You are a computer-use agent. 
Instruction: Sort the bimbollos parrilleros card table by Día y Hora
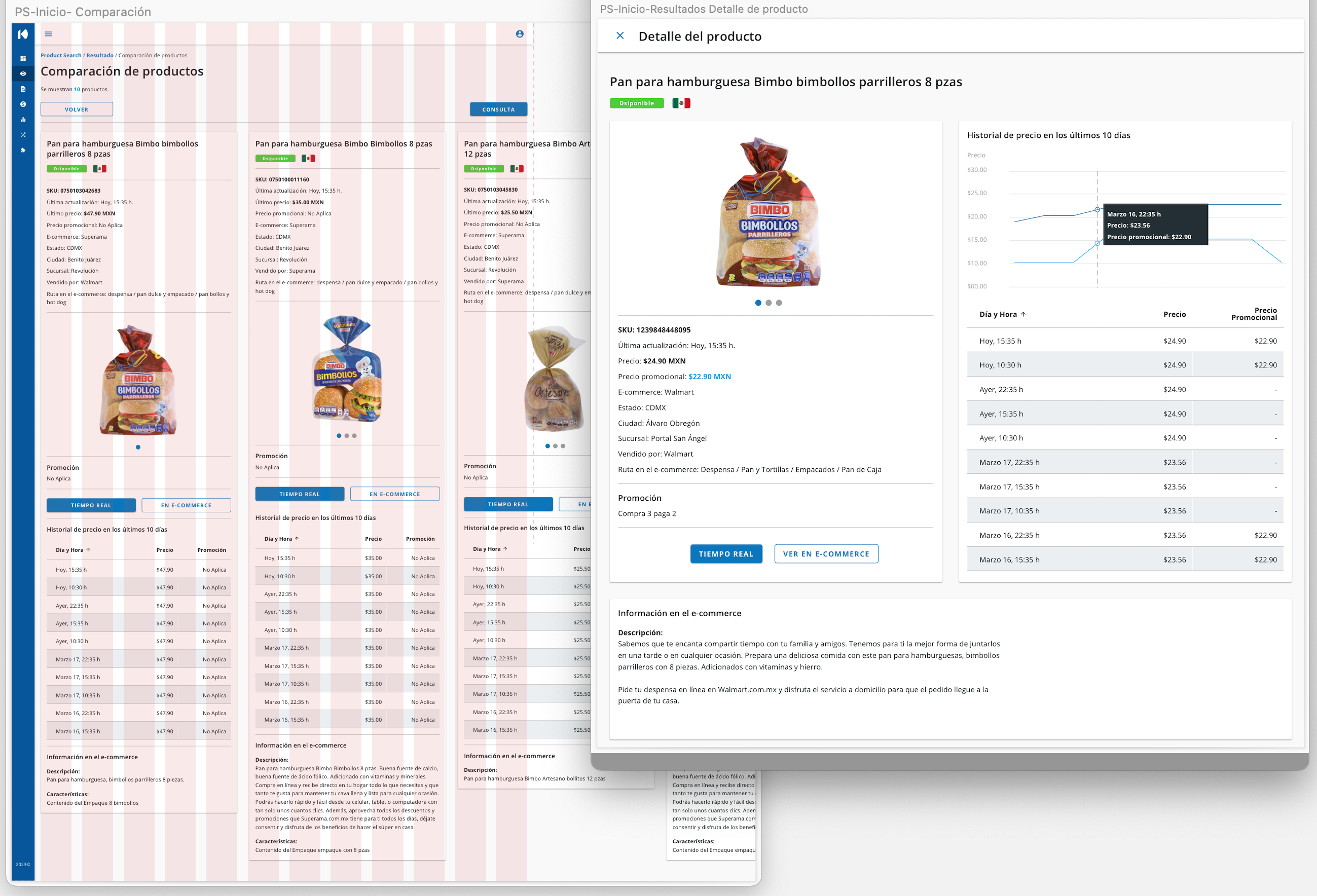pos(88,550)
